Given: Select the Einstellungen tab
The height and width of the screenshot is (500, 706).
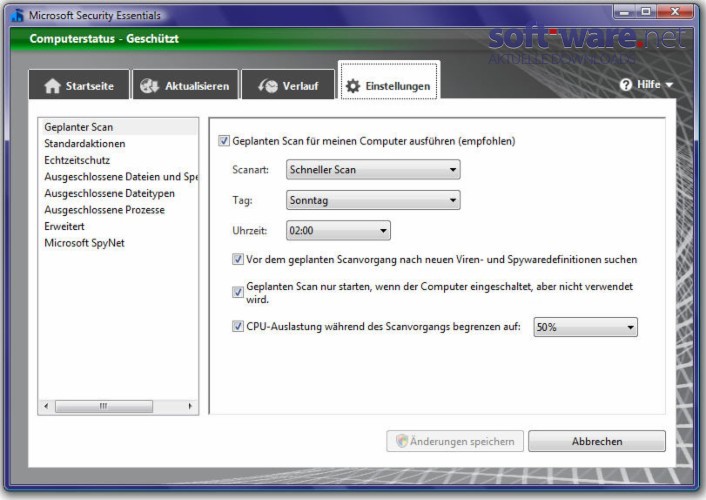Looking at the screenshot, I should [x=389, y=81].
